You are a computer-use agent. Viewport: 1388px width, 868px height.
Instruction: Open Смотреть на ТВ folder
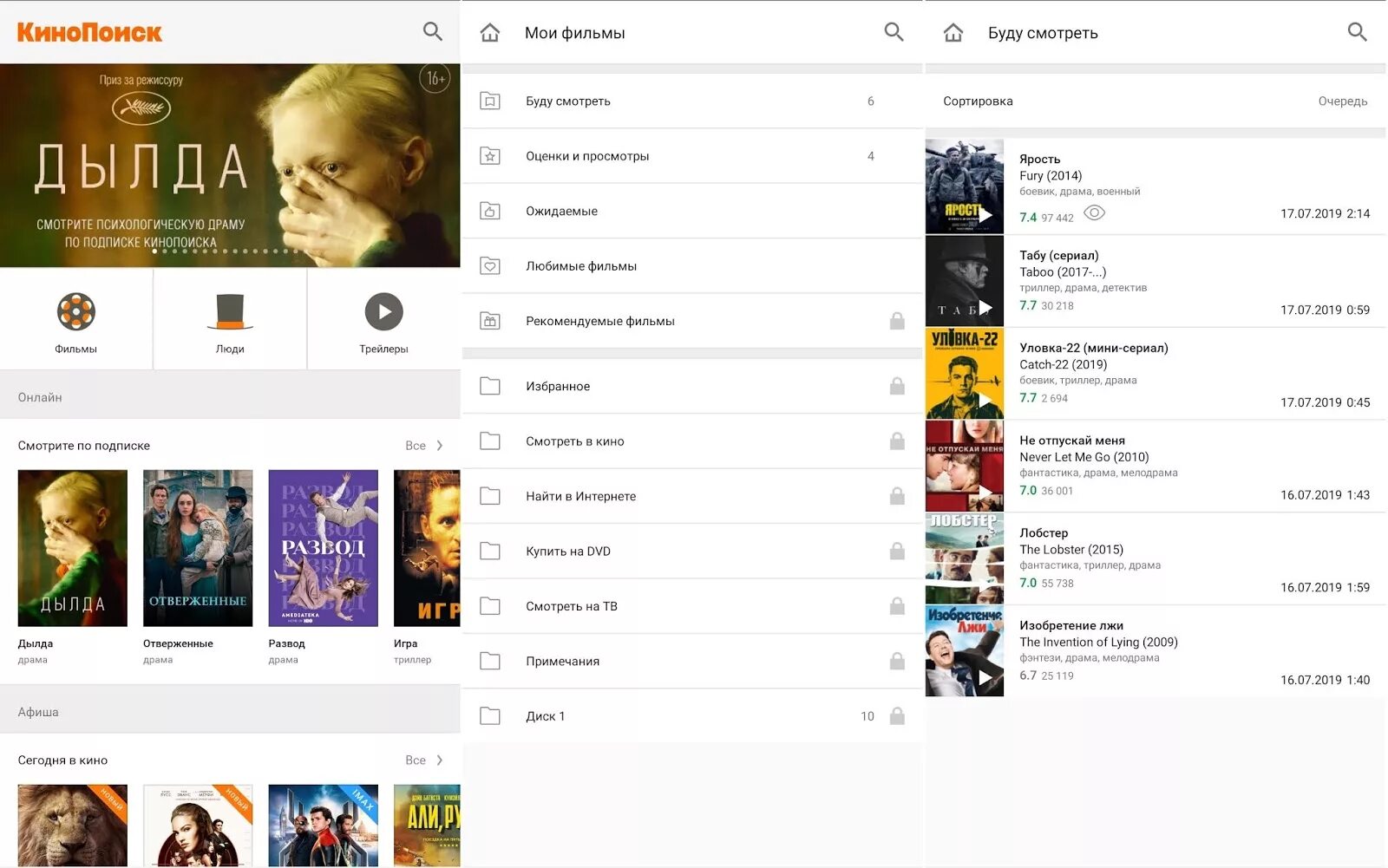coord(692,606)
